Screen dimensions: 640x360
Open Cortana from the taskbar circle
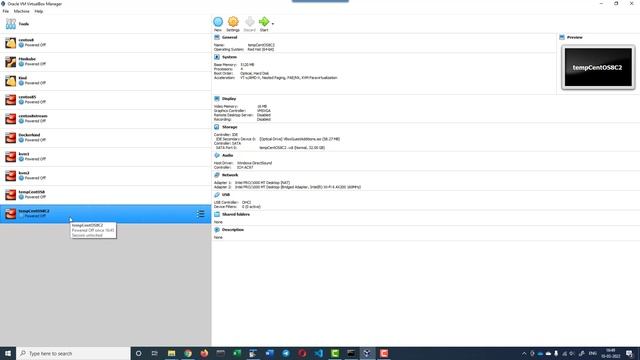tap(138, 353)
